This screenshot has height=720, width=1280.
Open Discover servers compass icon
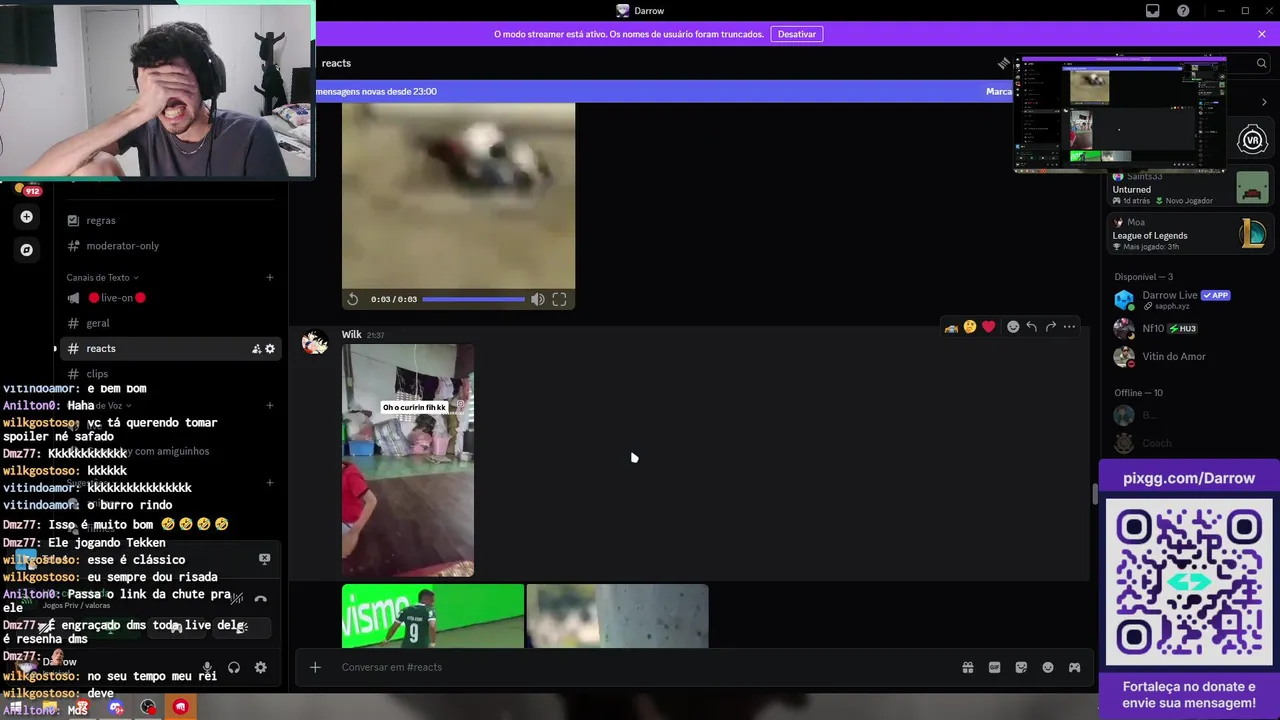pyautogui.click(x=27, y=250)
